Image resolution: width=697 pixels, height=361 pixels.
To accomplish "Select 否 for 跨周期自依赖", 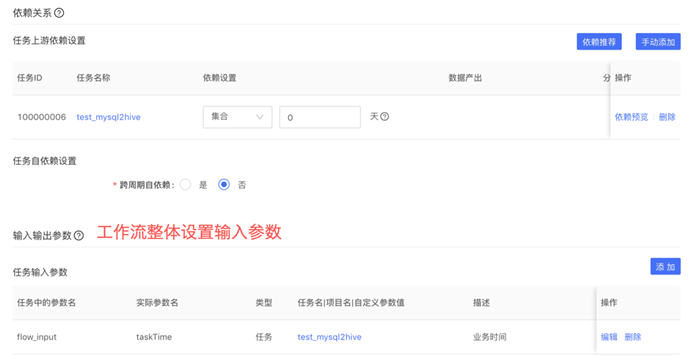I will 224,185.
